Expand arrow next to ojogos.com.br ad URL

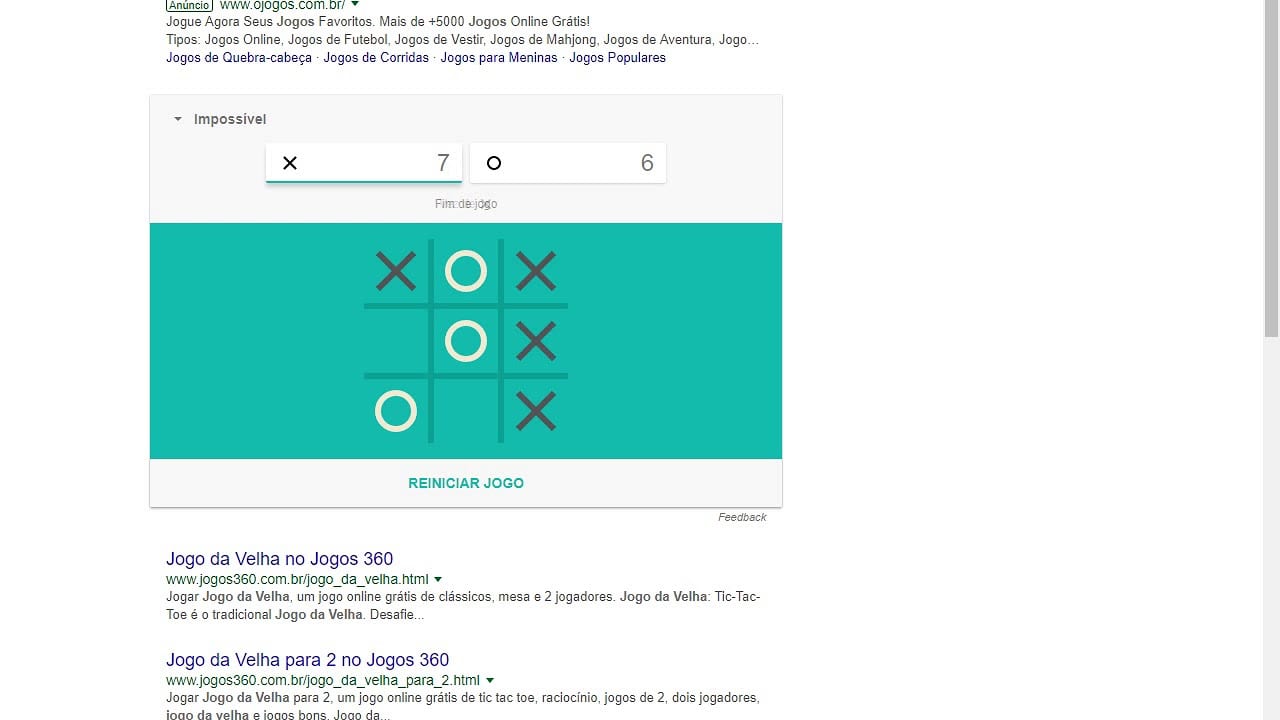(355, 5)
